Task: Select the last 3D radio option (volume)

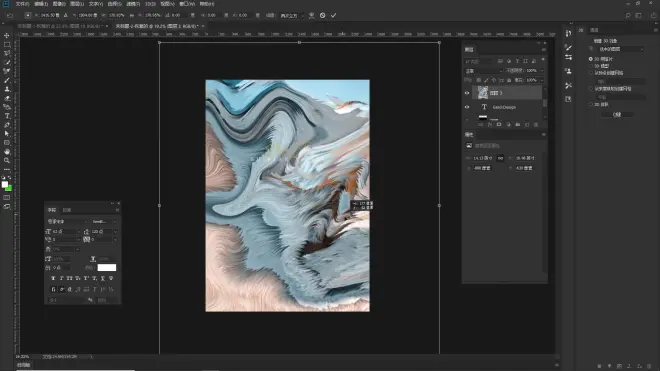Action: pyautogui.click(x=591, y=104)
